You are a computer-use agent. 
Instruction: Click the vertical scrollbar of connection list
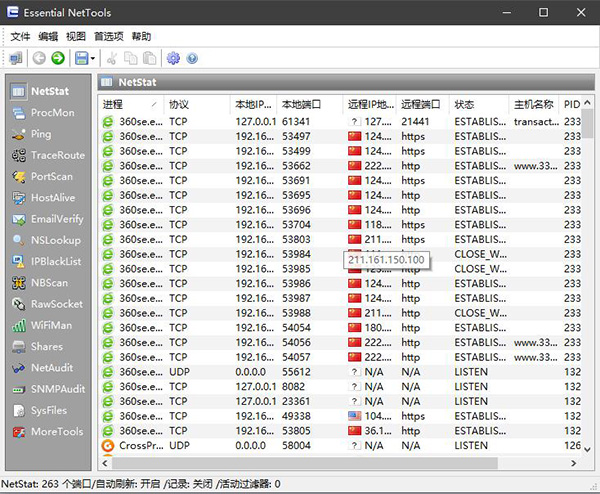[588, 300]
